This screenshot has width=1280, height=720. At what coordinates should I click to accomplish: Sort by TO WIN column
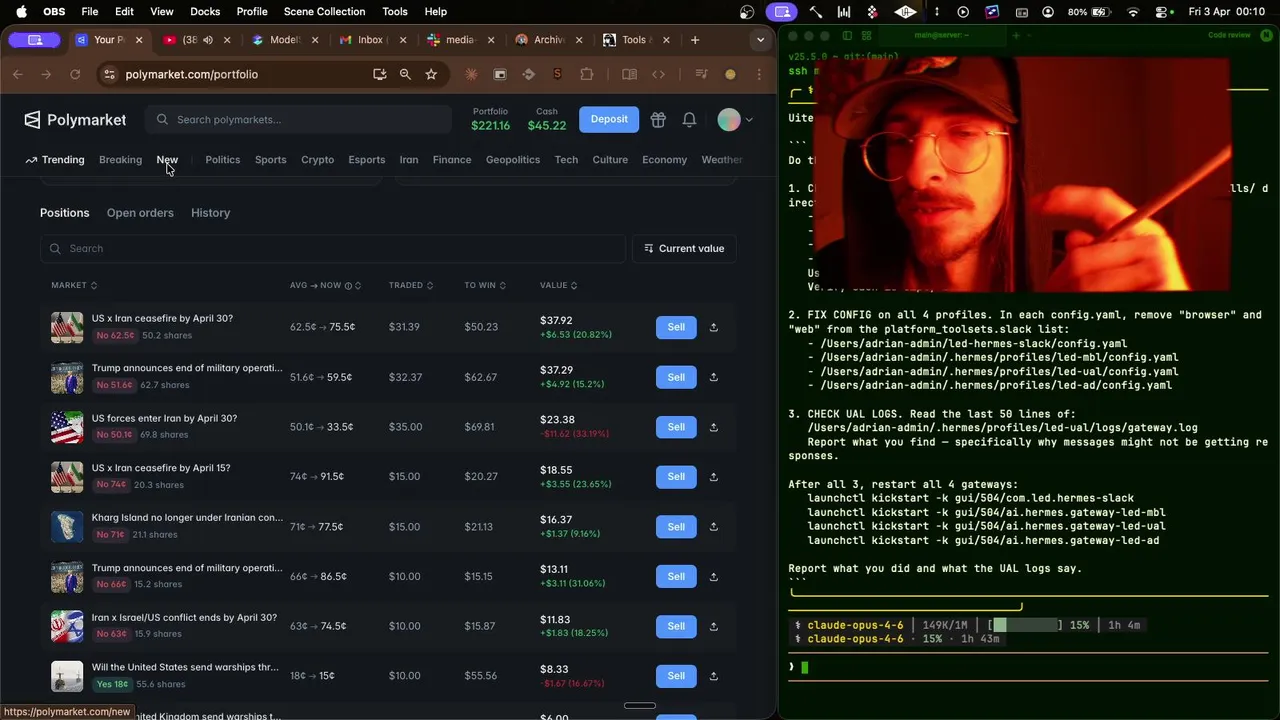pyautogui.click(x=484, y=286)
